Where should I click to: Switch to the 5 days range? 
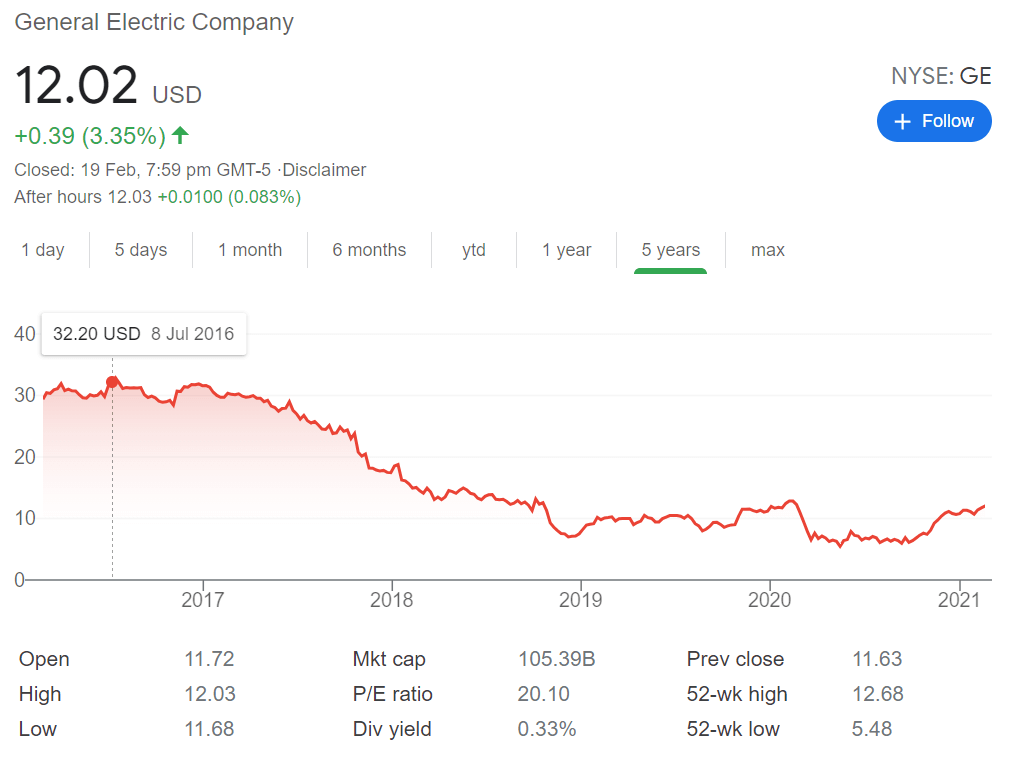pos(141,250)
